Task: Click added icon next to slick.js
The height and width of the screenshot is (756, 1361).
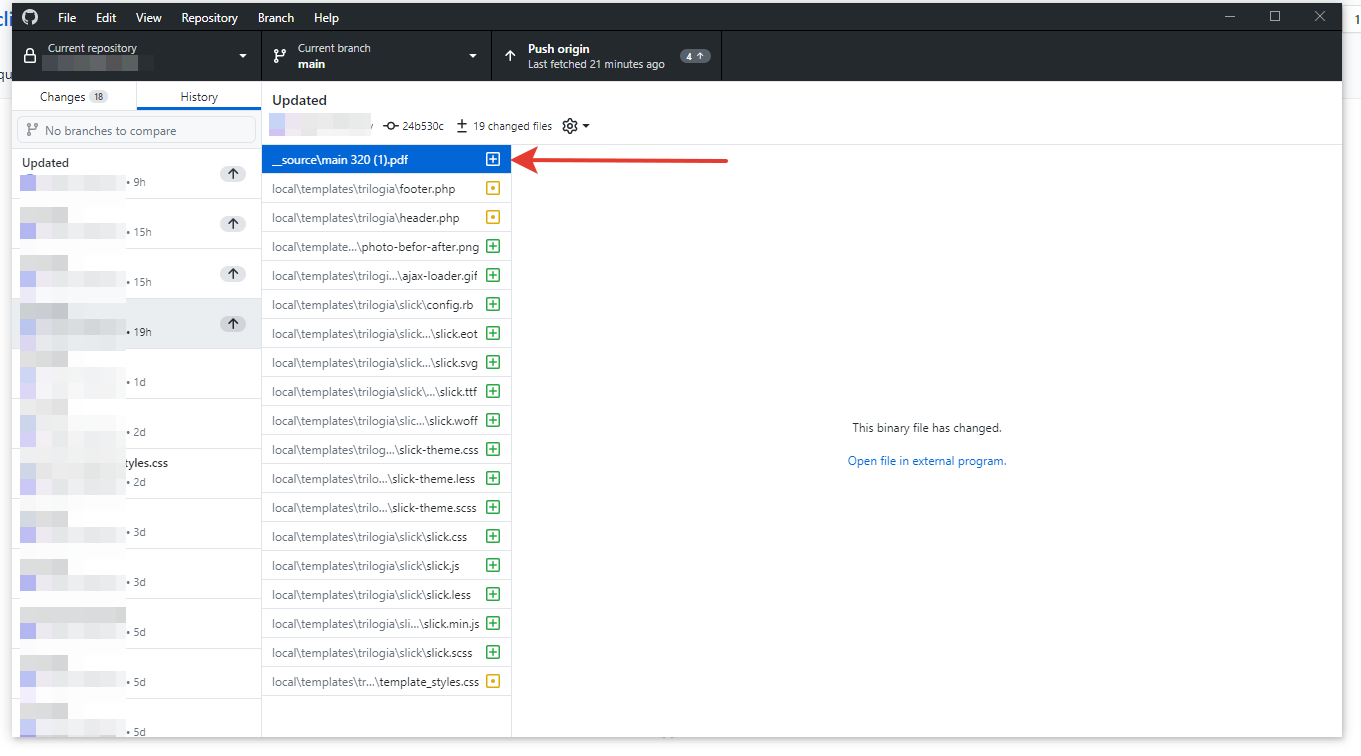Action: (492, 565)
